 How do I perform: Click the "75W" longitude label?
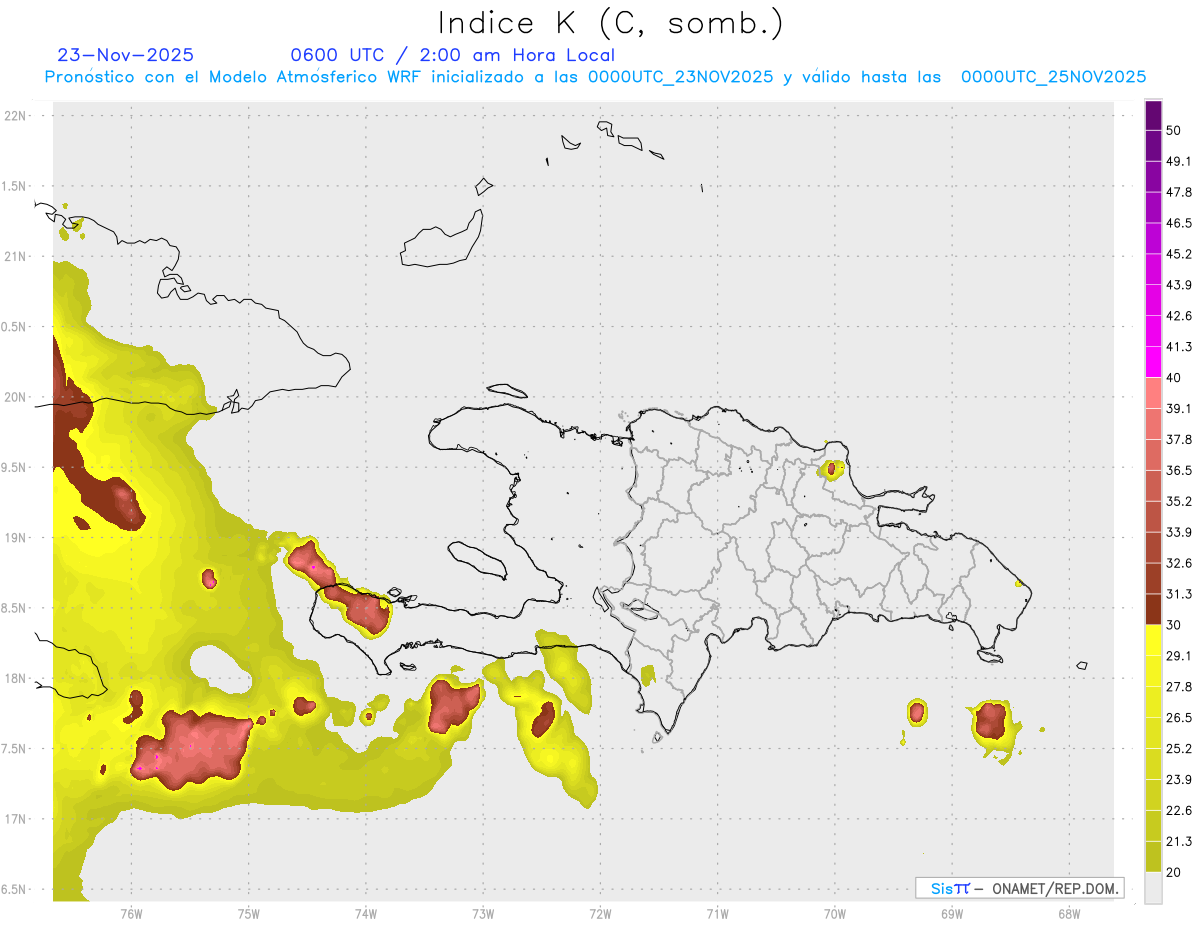click(248, 914)
